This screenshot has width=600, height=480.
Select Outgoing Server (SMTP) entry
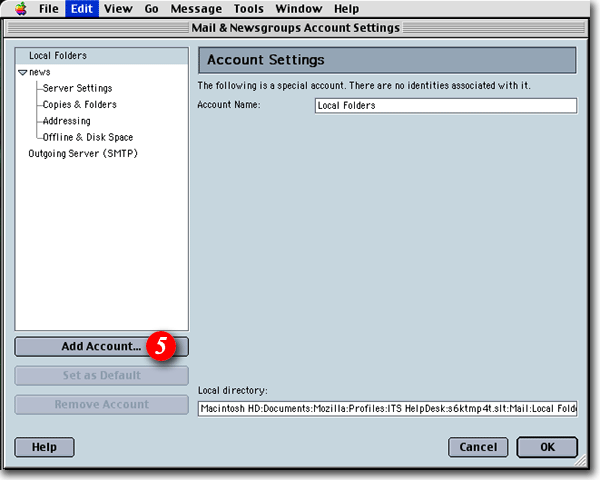coord(82,153)
